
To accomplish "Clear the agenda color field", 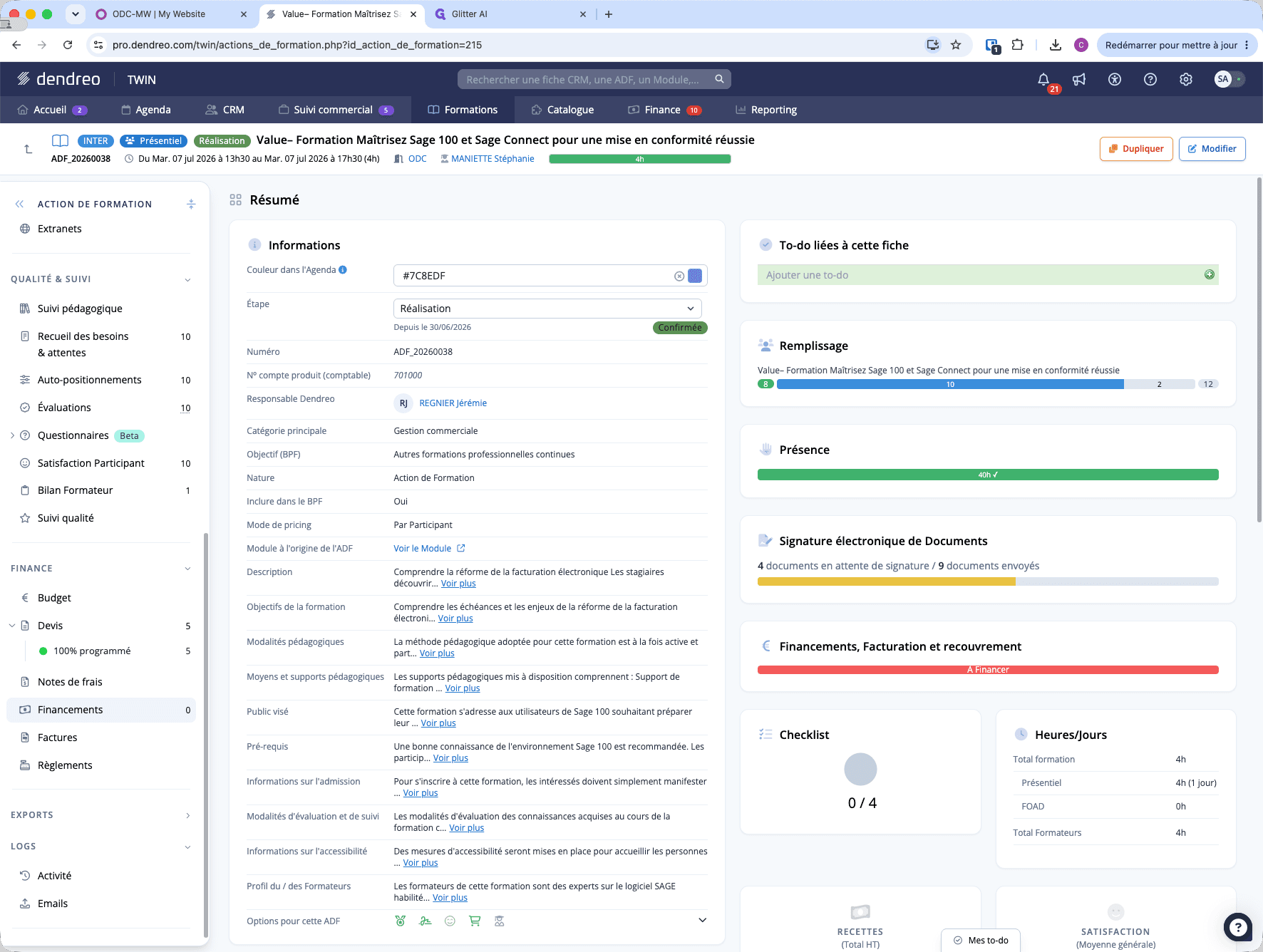I will point(679,276).
